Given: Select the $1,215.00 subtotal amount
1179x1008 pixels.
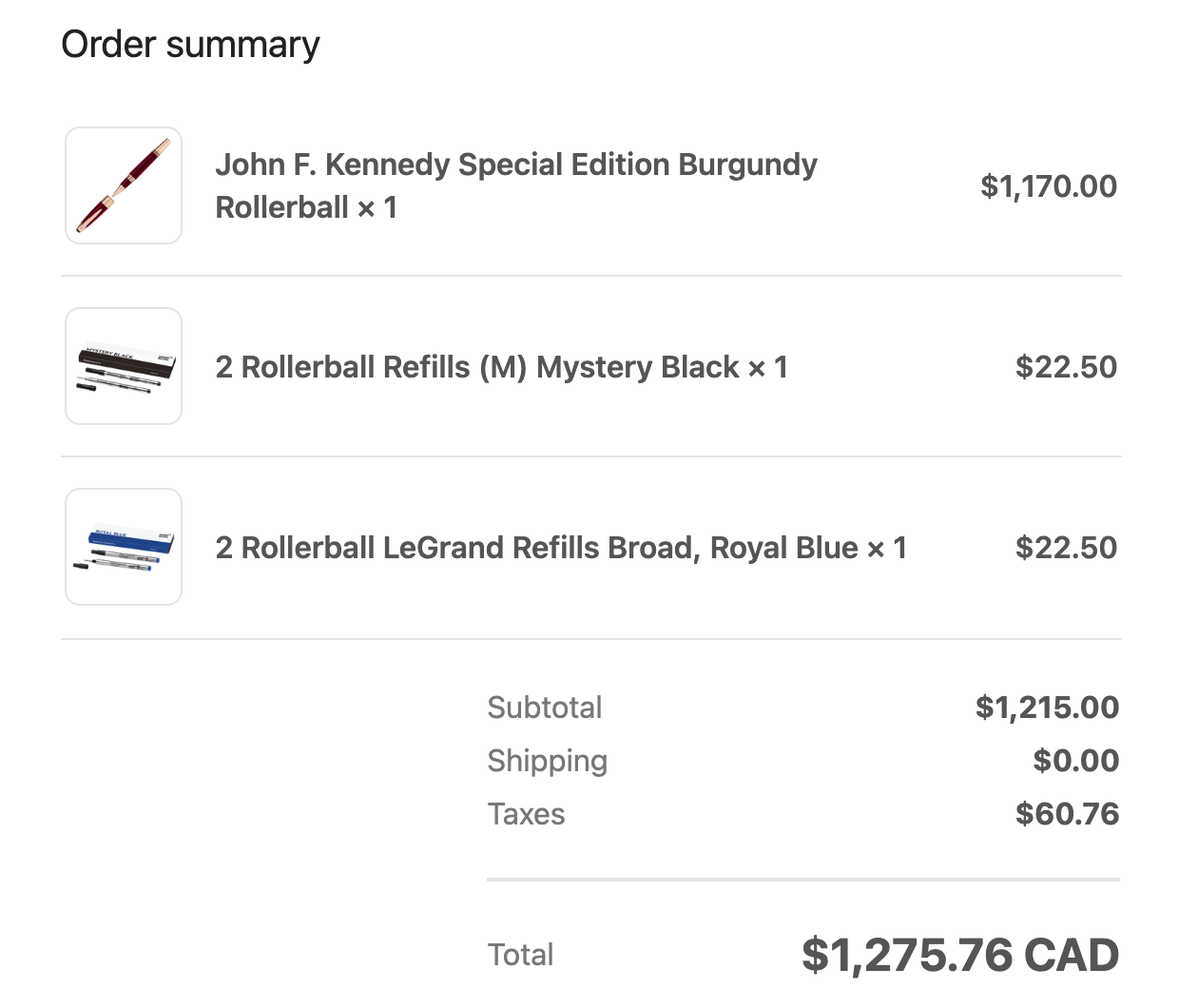Looking at the screenshot, I should coord(1047,708).
